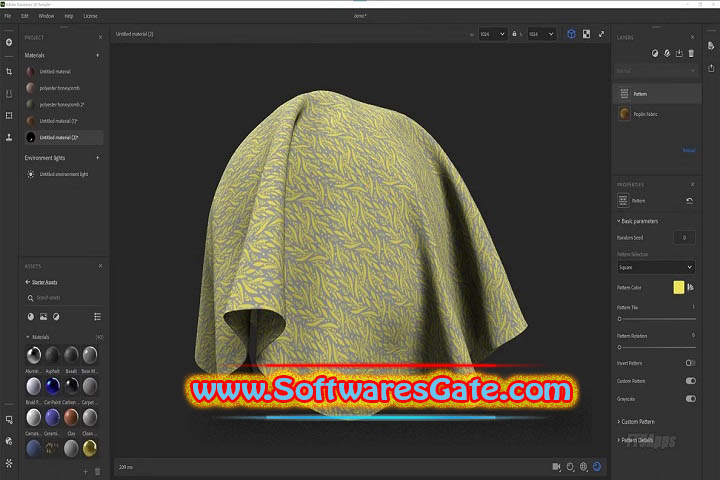720x480 pixels.
Task: Toggle the Custom Pattern switch
Action: (x=690, y=381)
